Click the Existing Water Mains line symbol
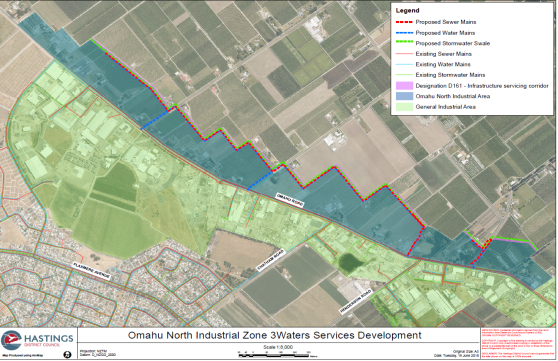Viewport: 558px width, 361px height. coord(404,64)
